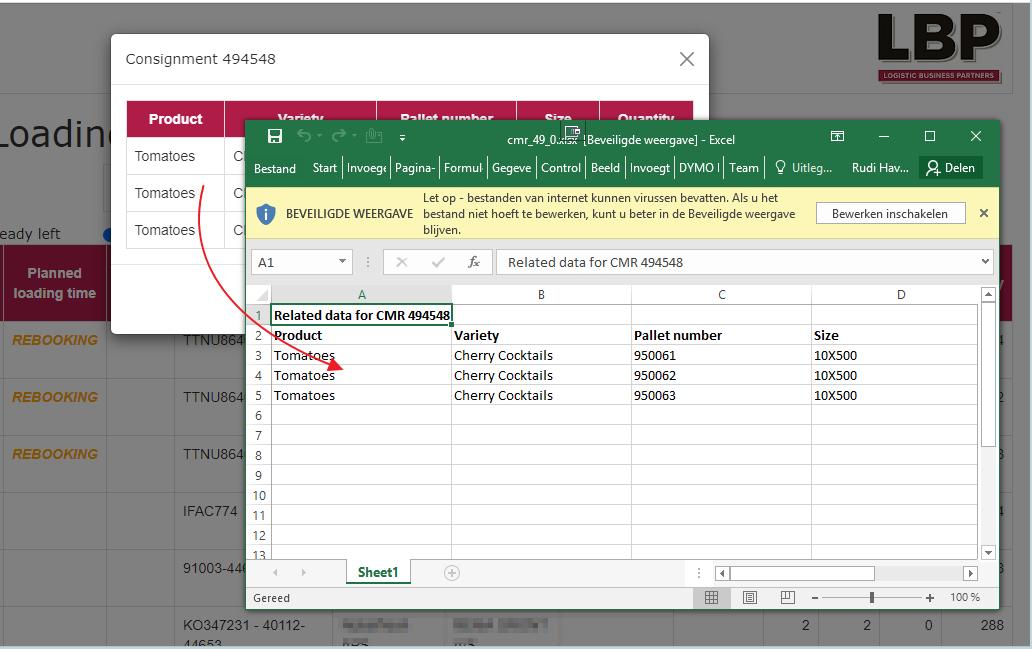Expand the formula bar with its chevron
1032x649 pixels.
coord(985,261)
